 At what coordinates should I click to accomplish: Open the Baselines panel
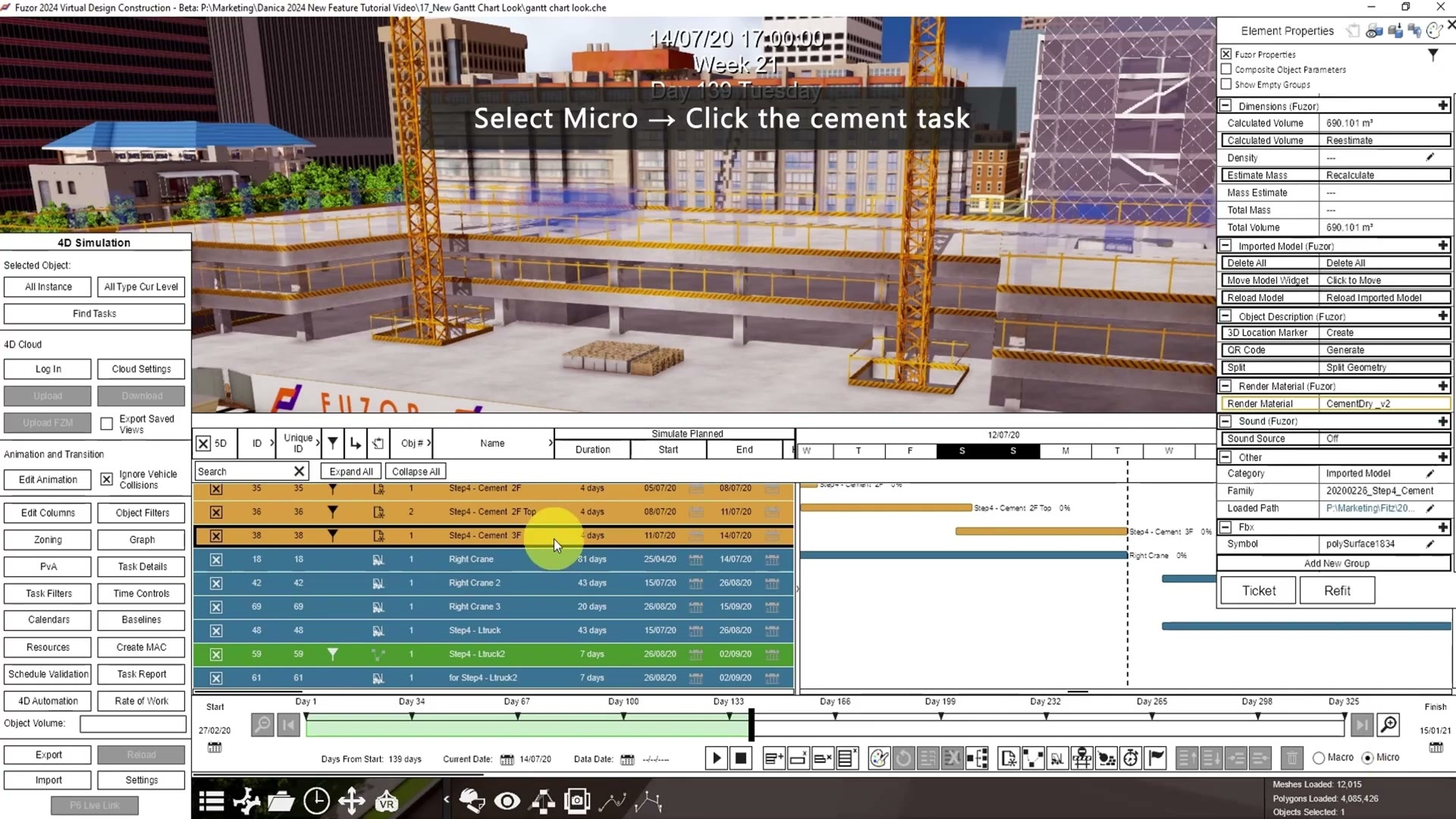[142, 620]
